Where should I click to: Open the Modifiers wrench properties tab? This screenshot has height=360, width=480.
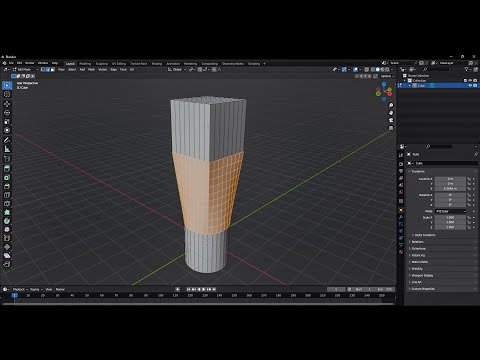pos(401,217)
